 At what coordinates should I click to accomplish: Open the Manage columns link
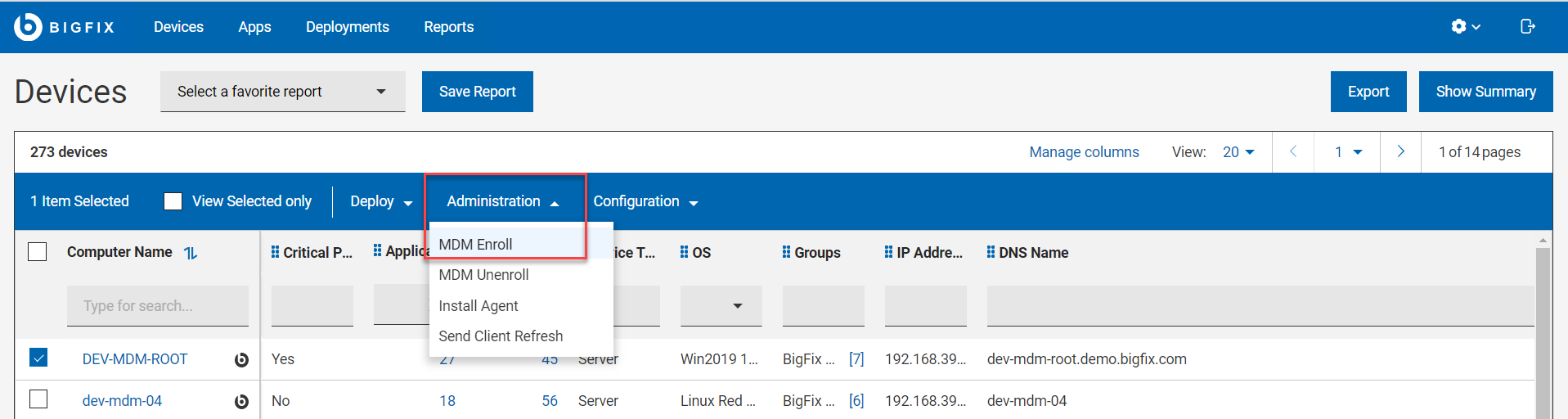pos(1084,152)
